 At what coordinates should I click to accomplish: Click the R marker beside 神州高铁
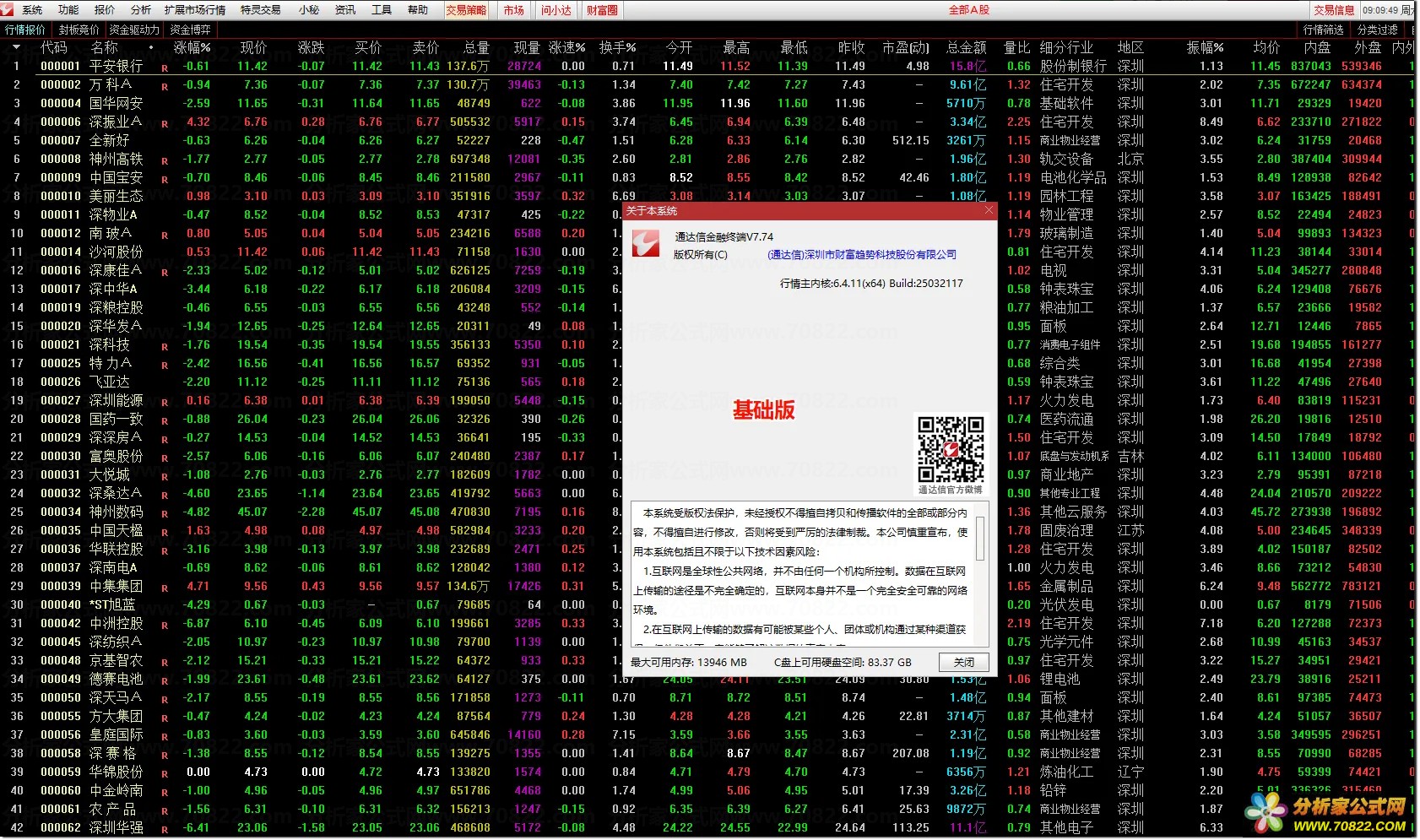(x=165, y=161)
